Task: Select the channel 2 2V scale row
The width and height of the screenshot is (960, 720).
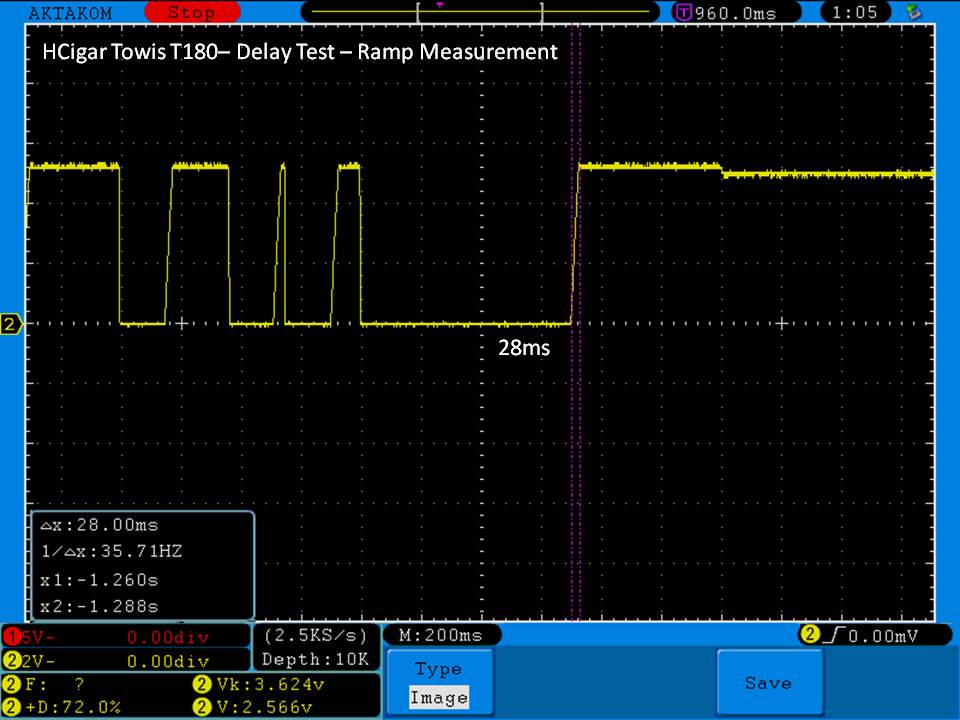Action: pyautogui.click(x=125, y=660)
